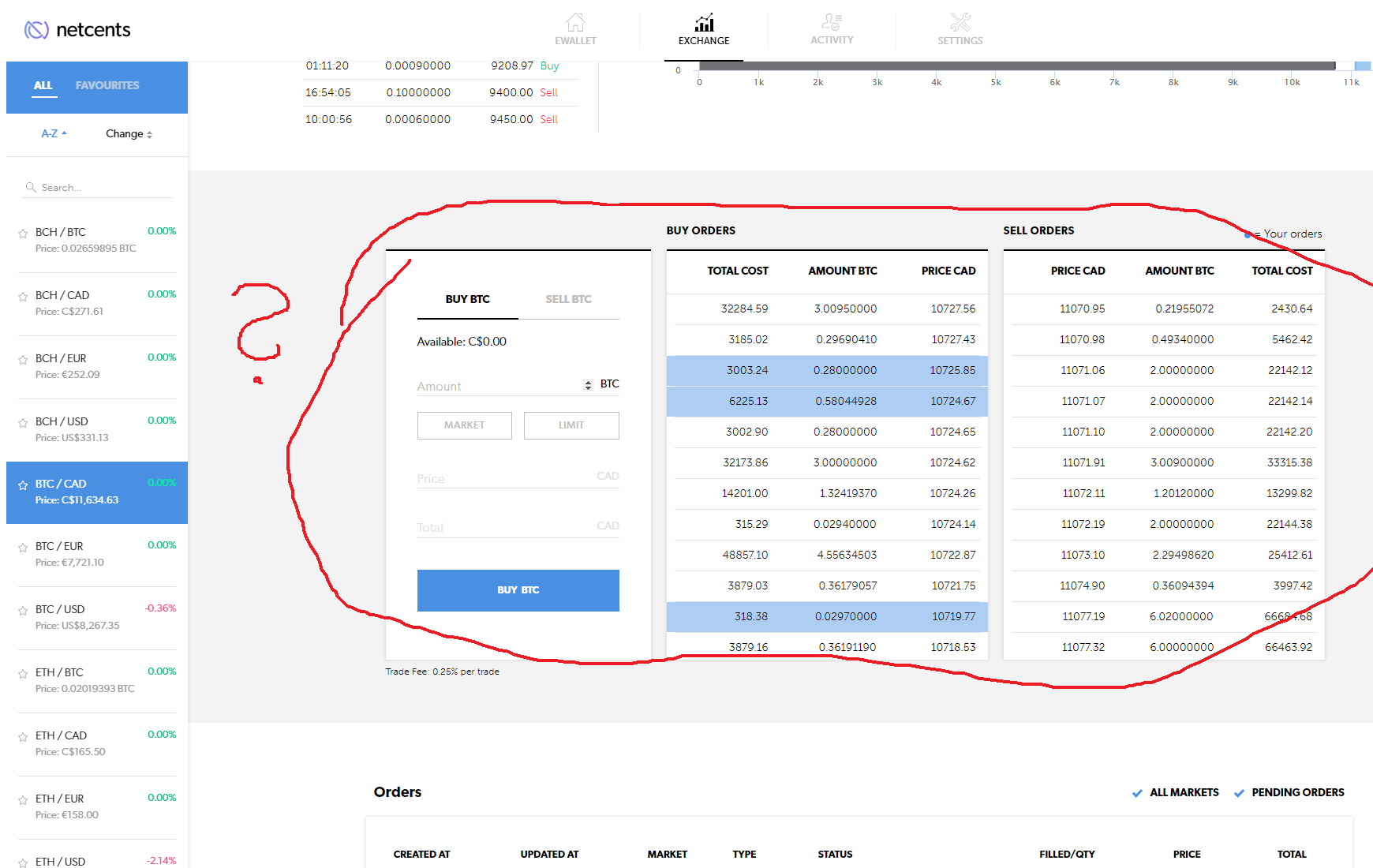Open the FAVOURITES tab
This screenshot has height=868, width=1373.
(107, 85)
